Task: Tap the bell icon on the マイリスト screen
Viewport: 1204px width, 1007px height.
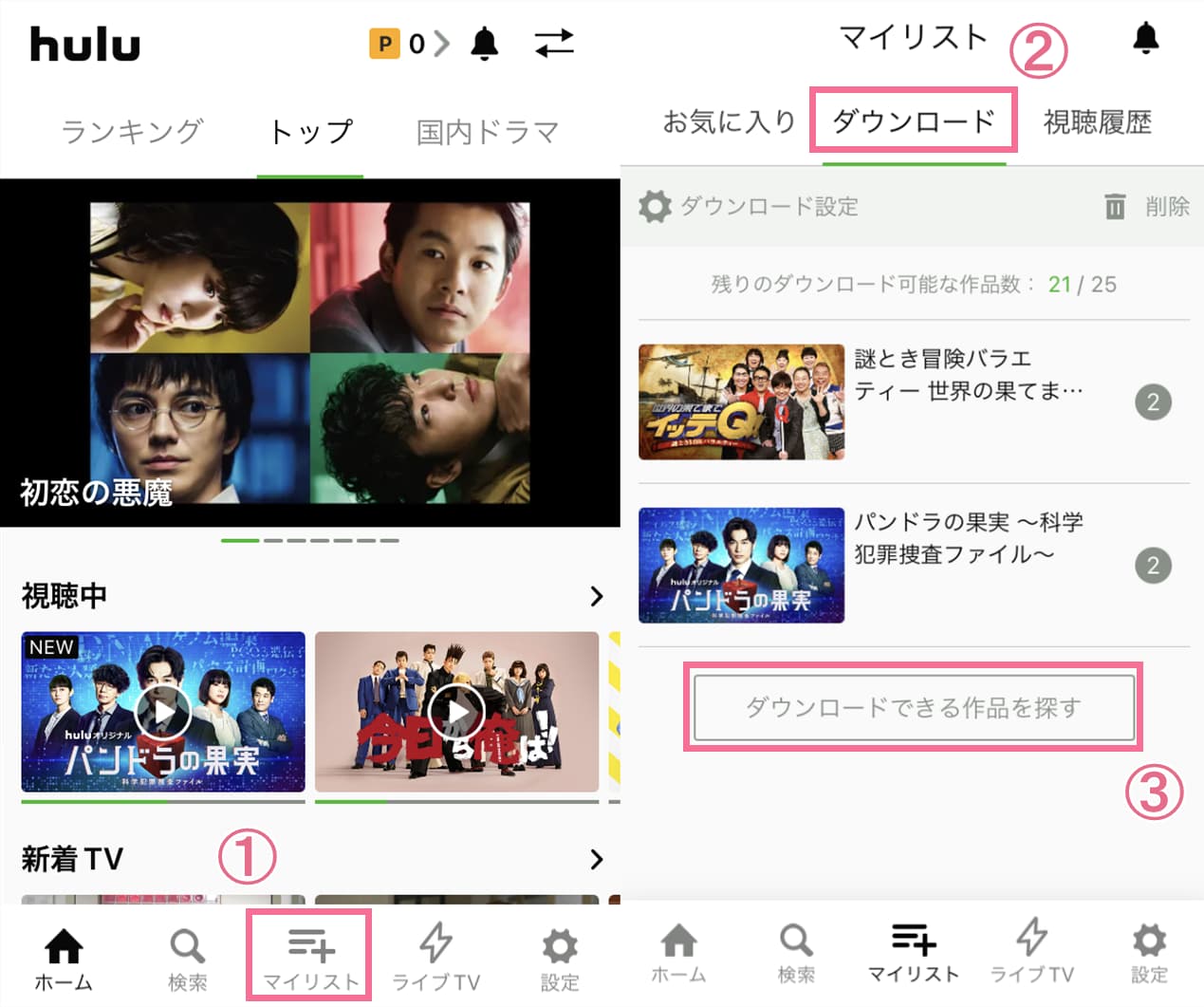Action: point(1146,38)
